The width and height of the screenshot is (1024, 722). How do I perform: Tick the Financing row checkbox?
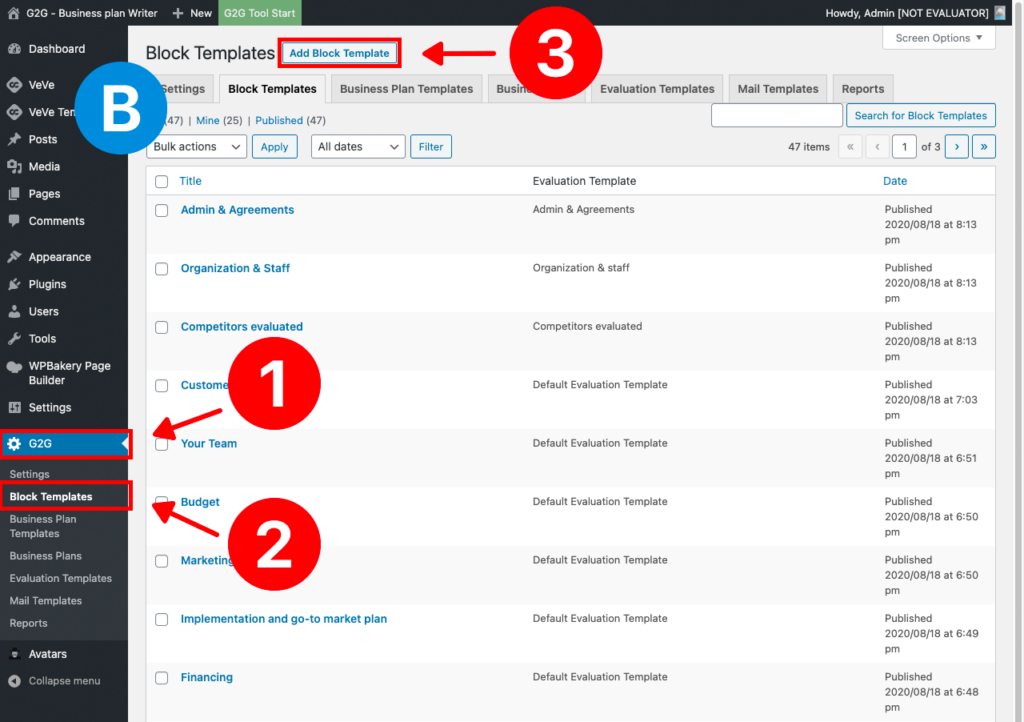161,678
